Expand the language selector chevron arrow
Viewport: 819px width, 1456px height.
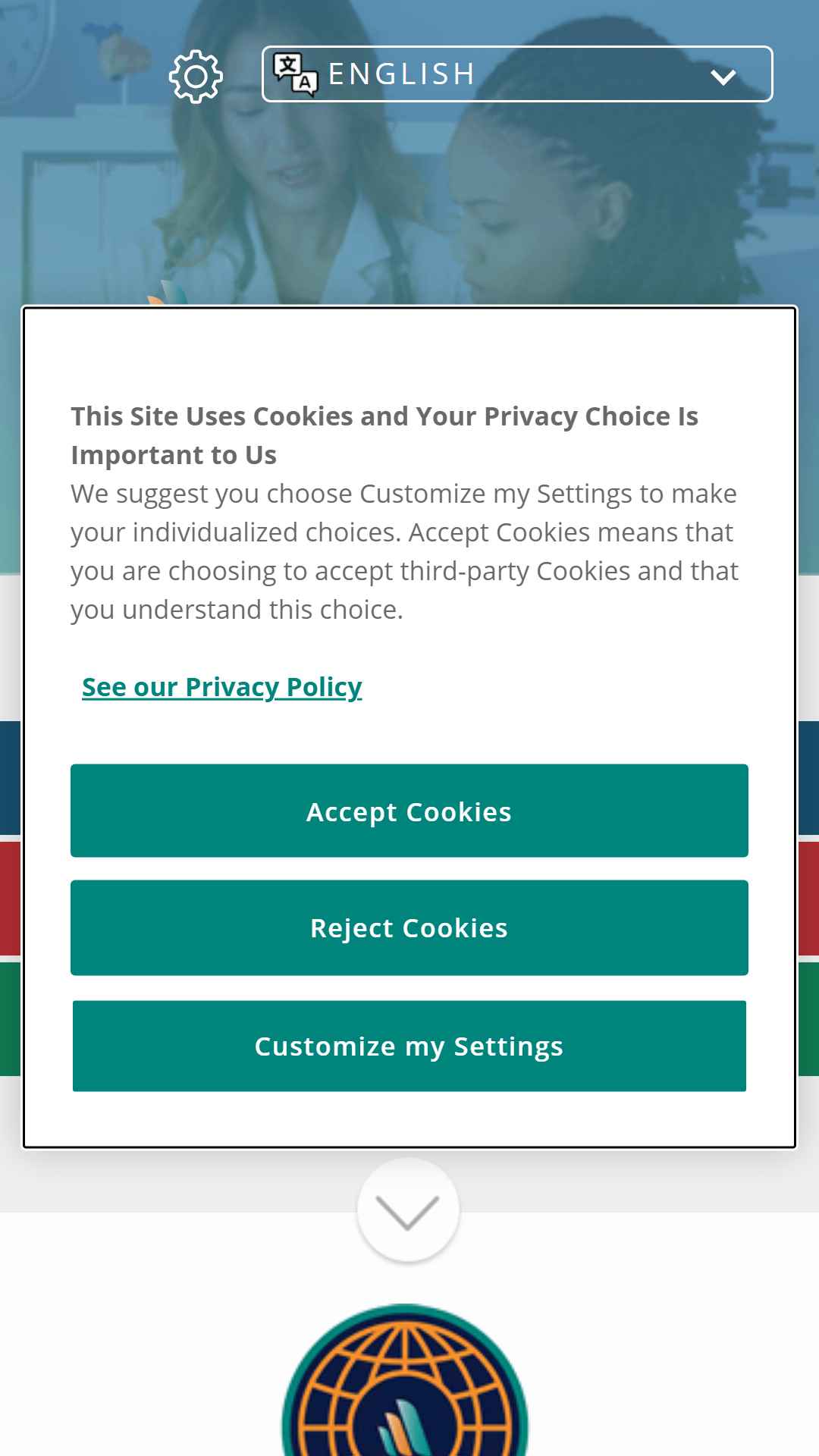pyautogui.click(x=723, y=77)
